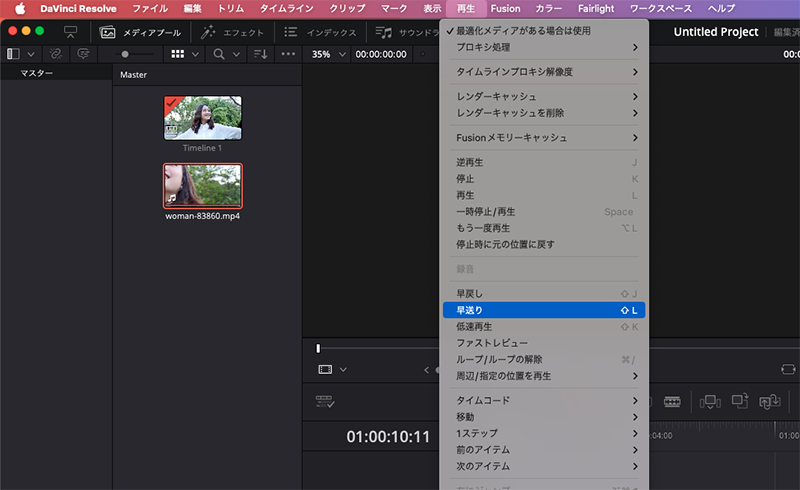This screenshot has width=800, height=490.
Task: Click the monitor presentation icon in toolbar
Action: pyautogui.click(x=70, y=32)
